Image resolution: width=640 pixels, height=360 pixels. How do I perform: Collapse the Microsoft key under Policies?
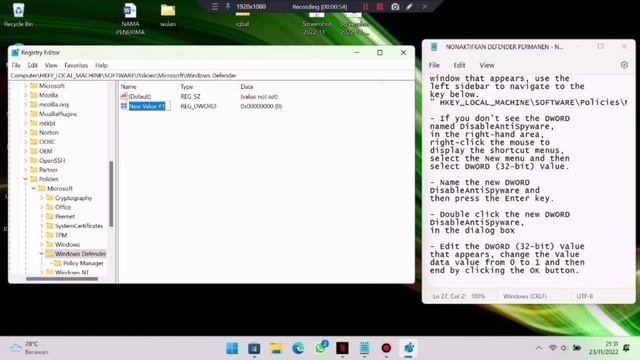[x=33, y=189]
